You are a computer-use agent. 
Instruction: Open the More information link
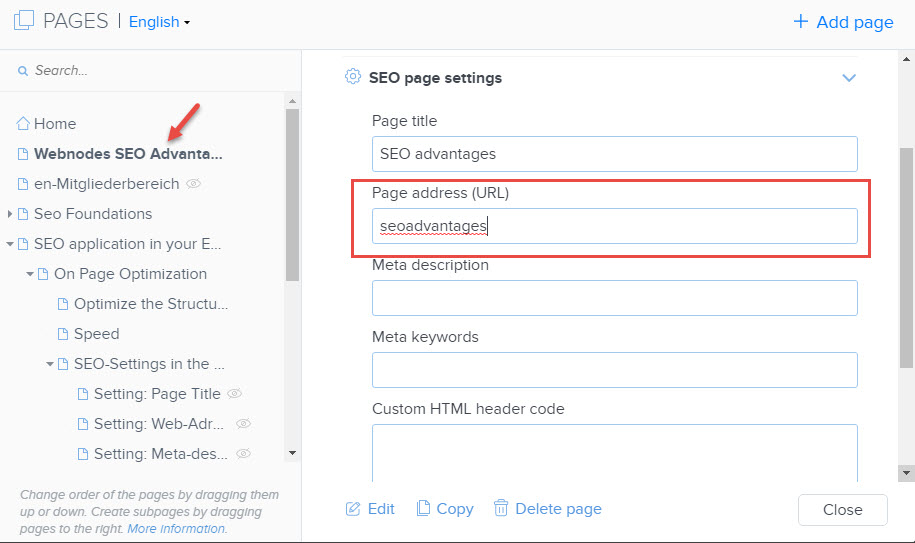click(176, 528)
